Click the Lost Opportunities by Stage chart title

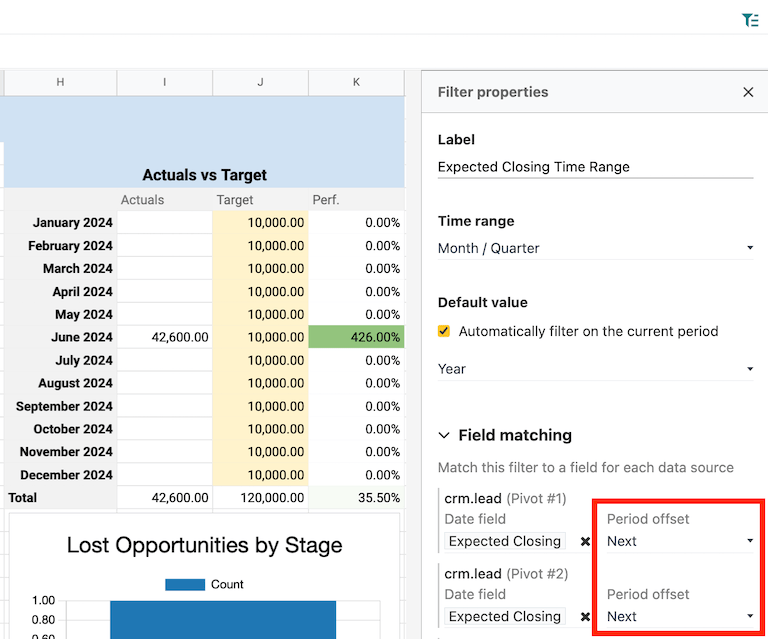point(204,545)
